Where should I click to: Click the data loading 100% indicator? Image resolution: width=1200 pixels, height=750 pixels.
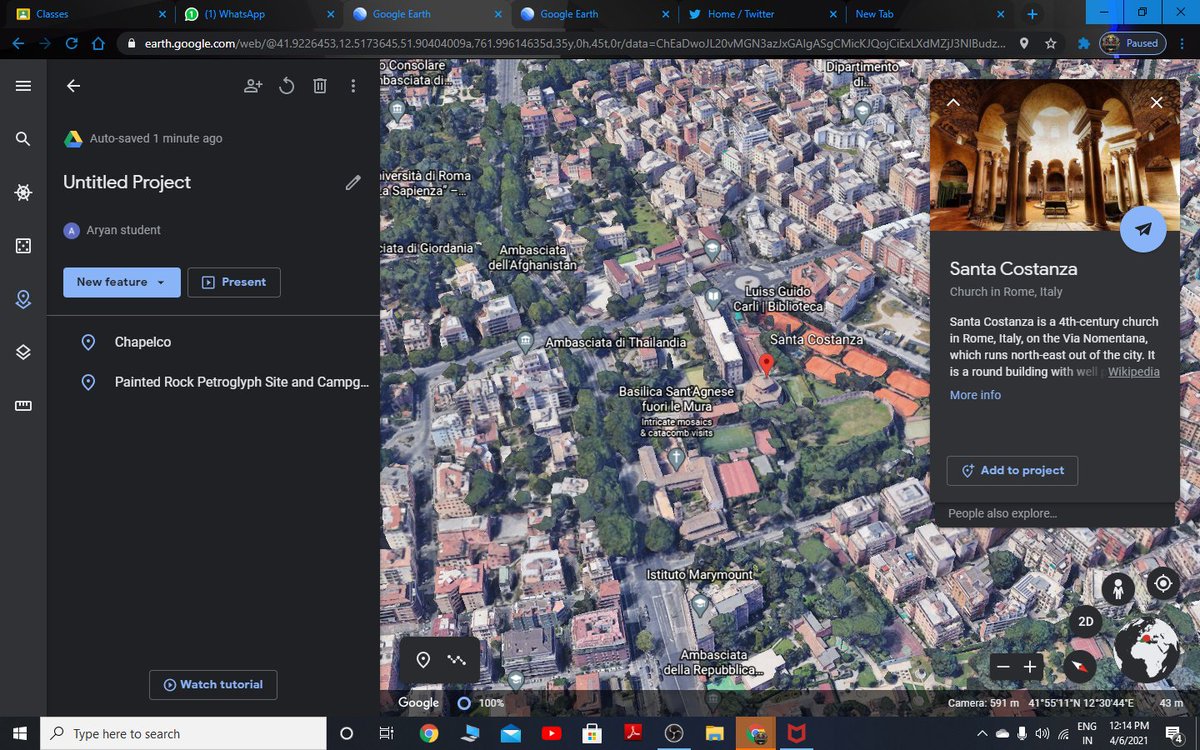480,703
